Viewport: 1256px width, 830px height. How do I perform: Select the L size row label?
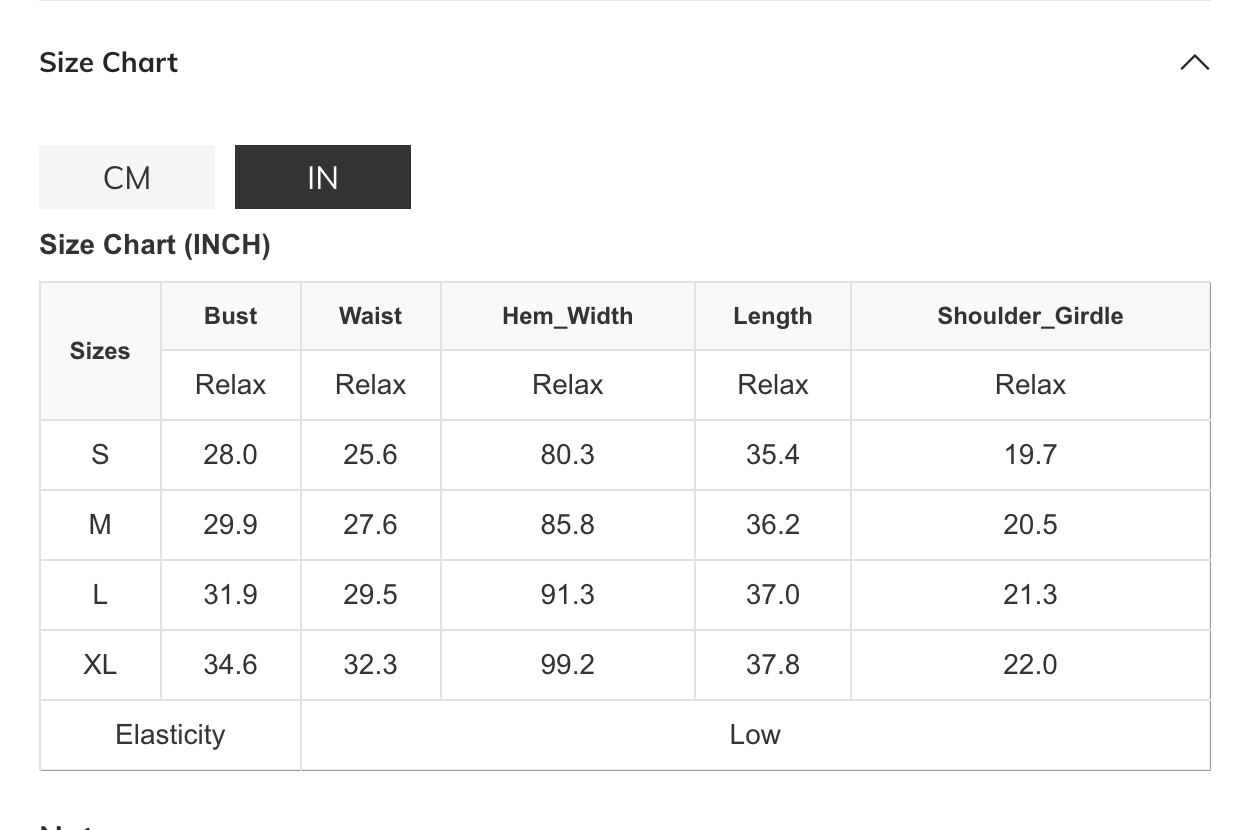(x=100, y=595)
